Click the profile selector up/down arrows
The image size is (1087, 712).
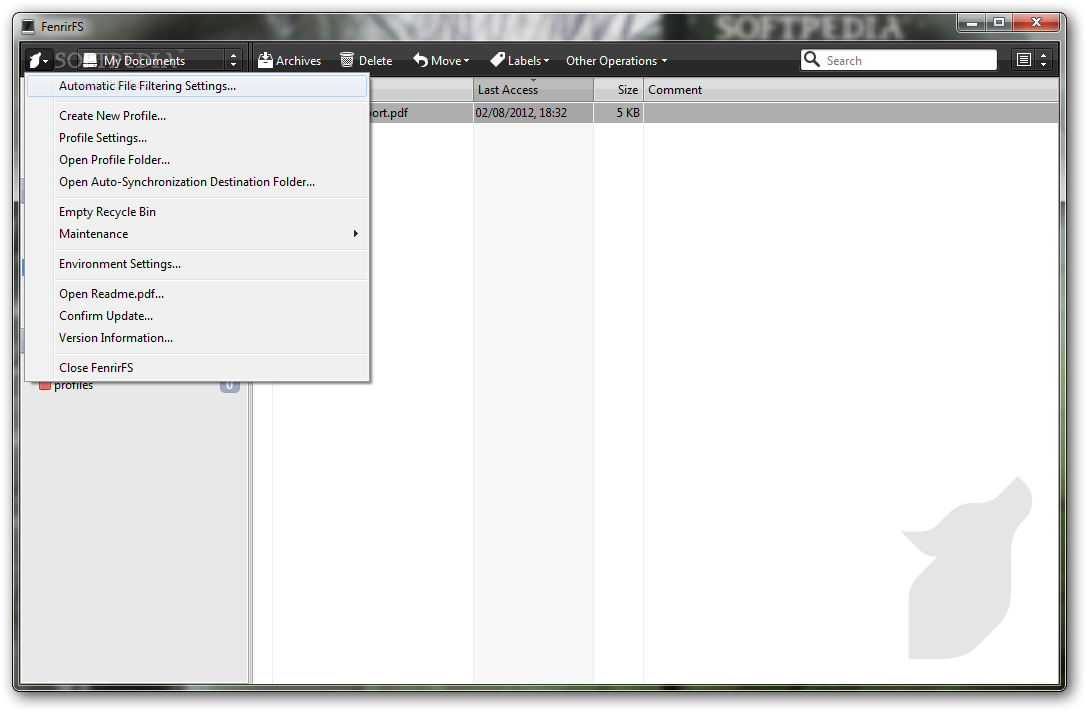click(234, 60)
